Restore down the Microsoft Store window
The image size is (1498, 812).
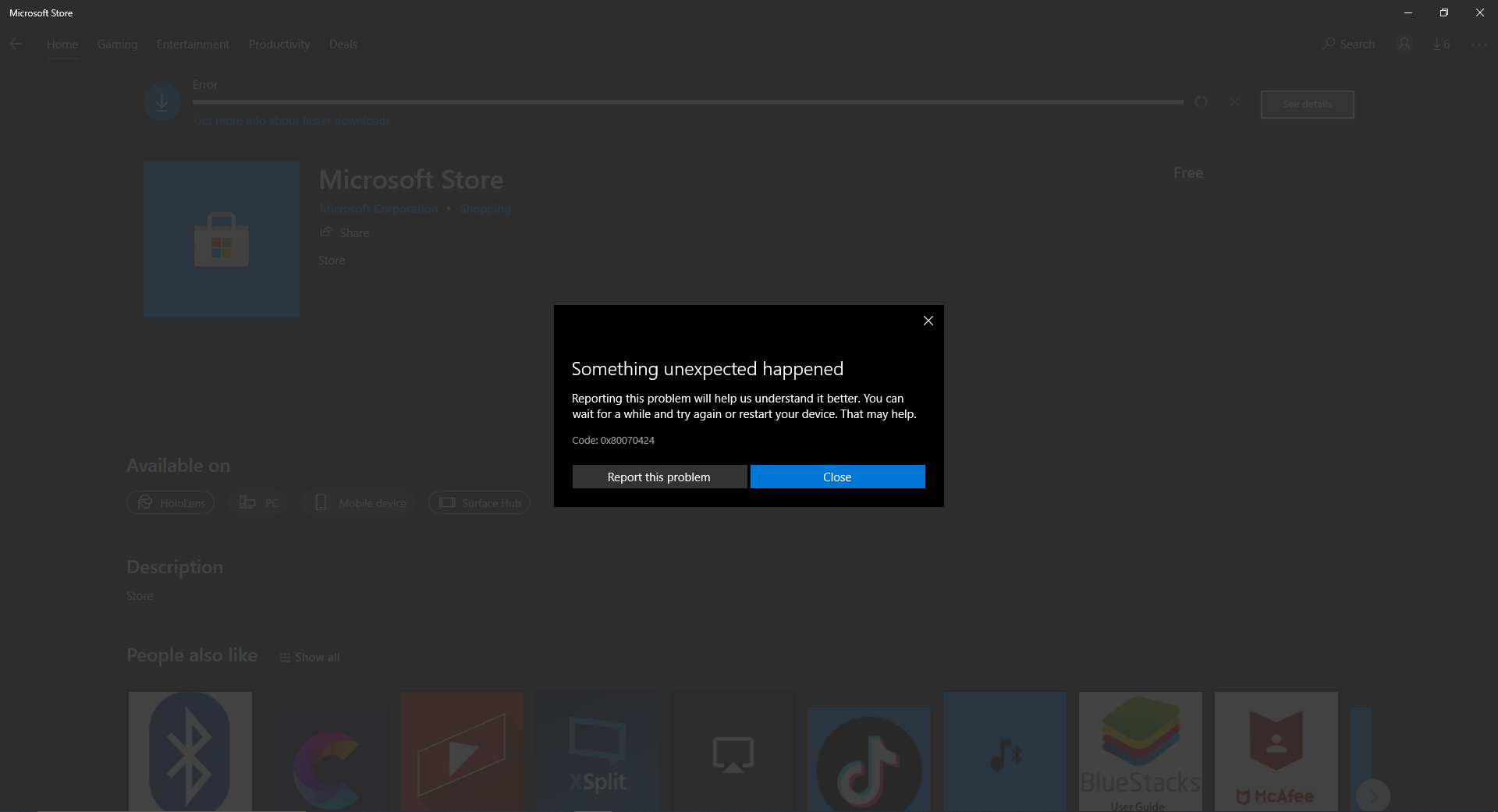pyautogui.click(x=1444, y=12)
